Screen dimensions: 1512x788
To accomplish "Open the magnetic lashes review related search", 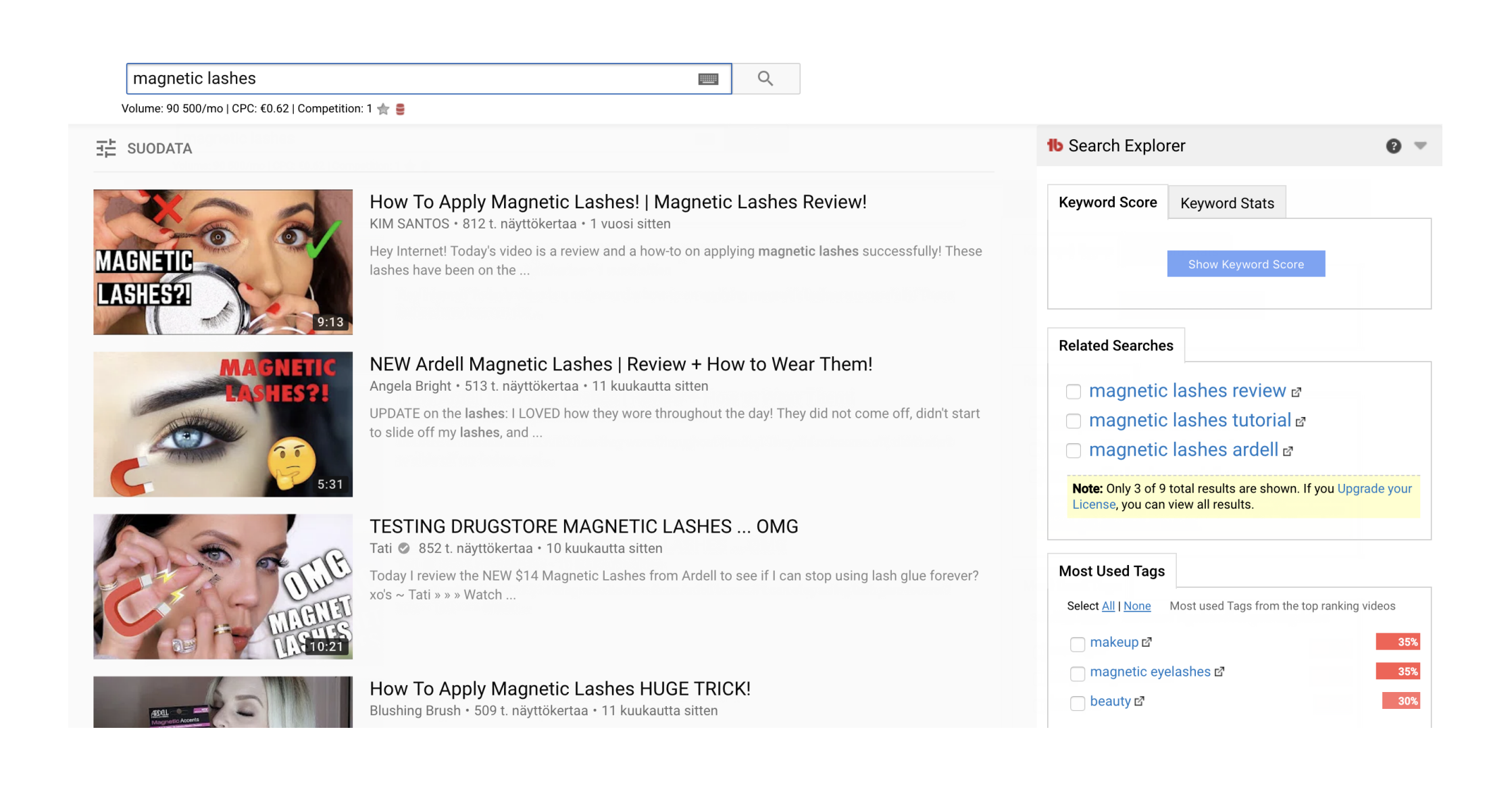I will click(1187, 391).
